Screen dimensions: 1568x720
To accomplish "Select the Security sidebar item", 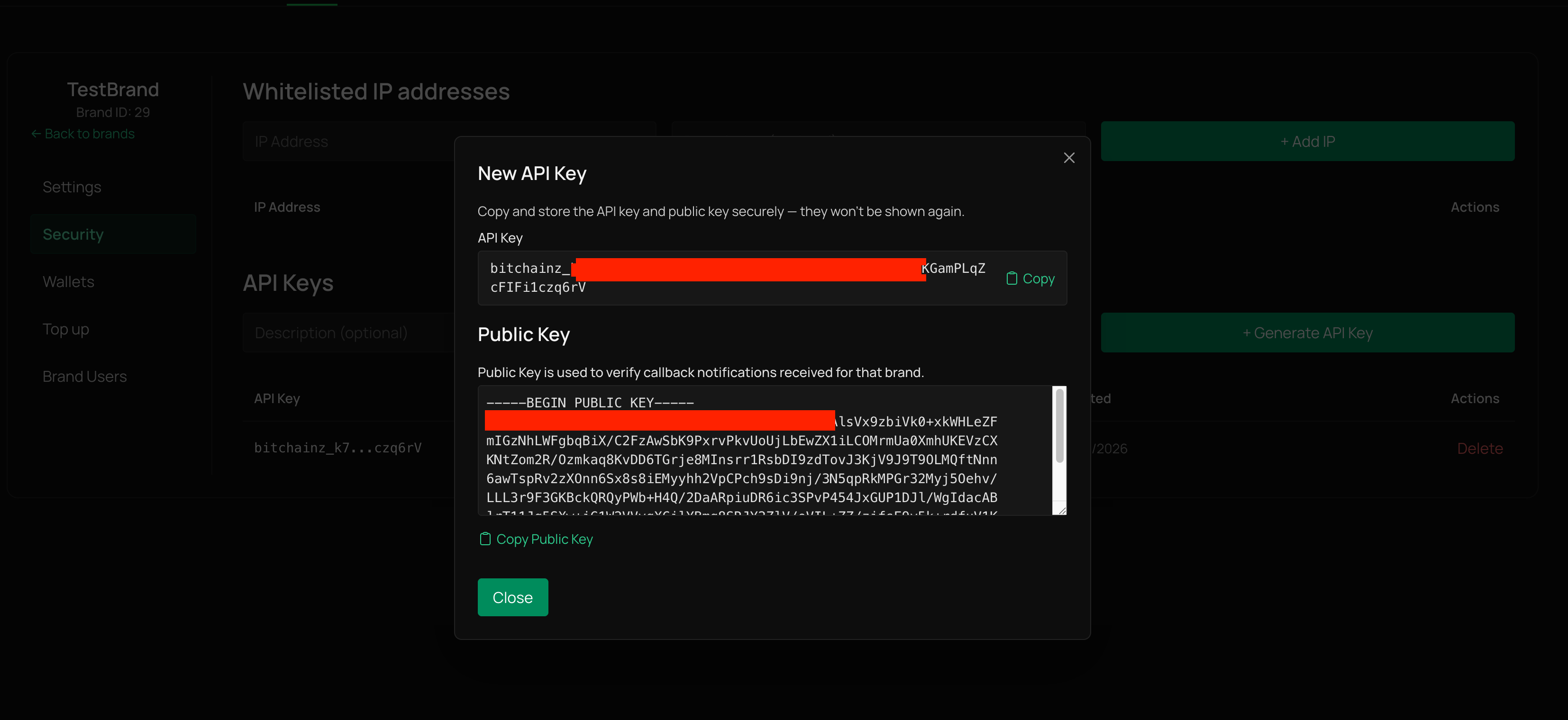I will [x=73, y=235].
